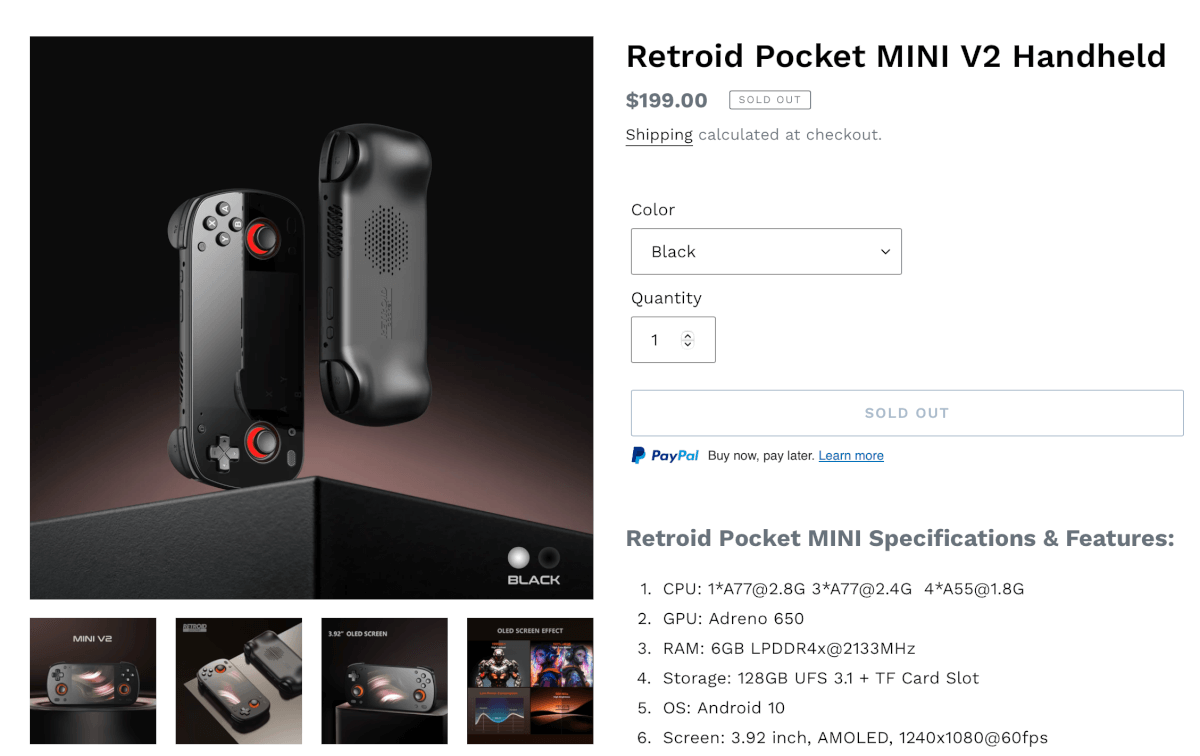The height and width of the screenshot is (756, 1200).
Task: Decrease quantity using stepper down arrow
Action: (687, 344)
